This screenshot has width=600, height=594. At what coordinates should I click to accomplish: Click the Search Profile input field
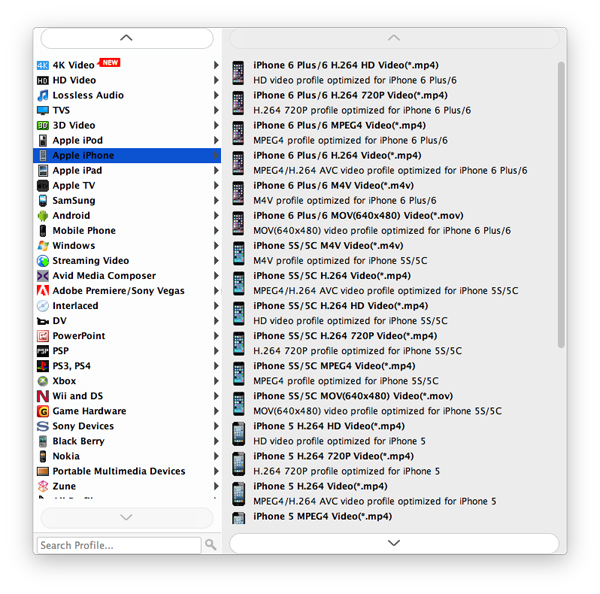[118, 545]
